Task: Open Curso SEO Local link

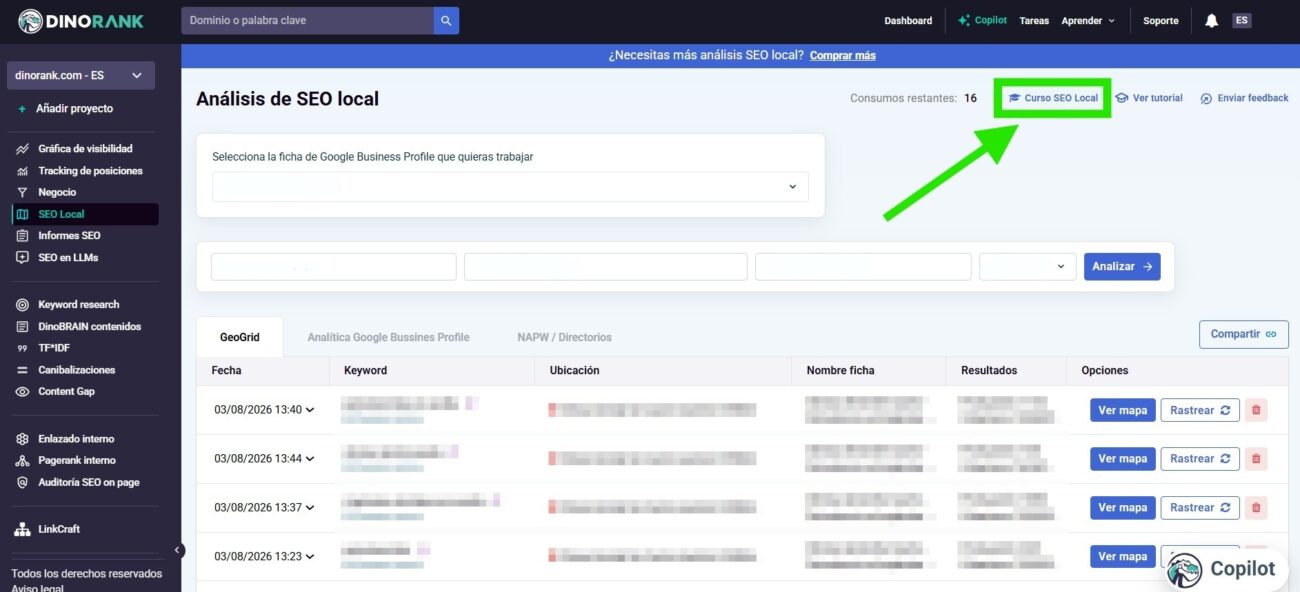Action: click(1053, 98)
